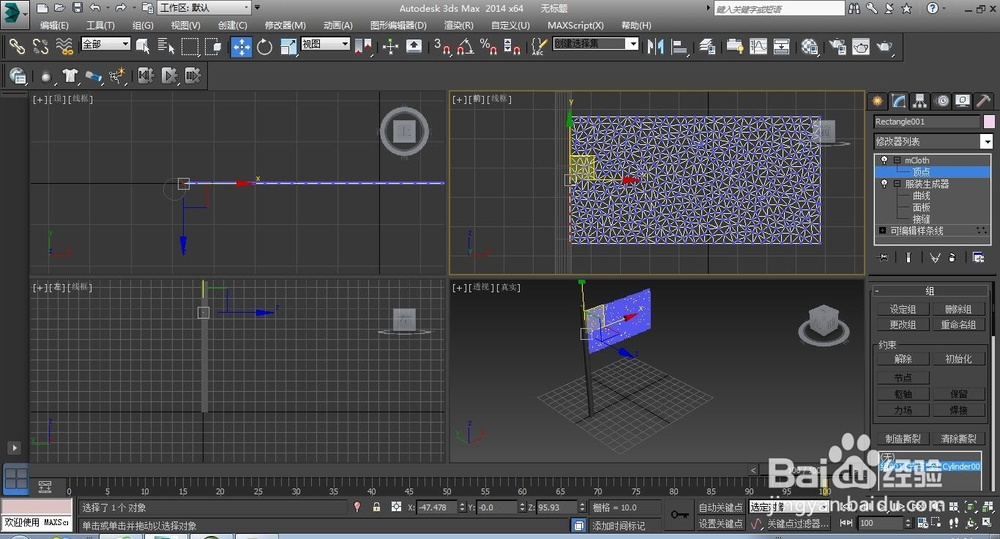Image resolution: width=1000 pixels, height=539 pixels.
Task: Open the 修改器(M) menu
Action: [x=285, y=25]
